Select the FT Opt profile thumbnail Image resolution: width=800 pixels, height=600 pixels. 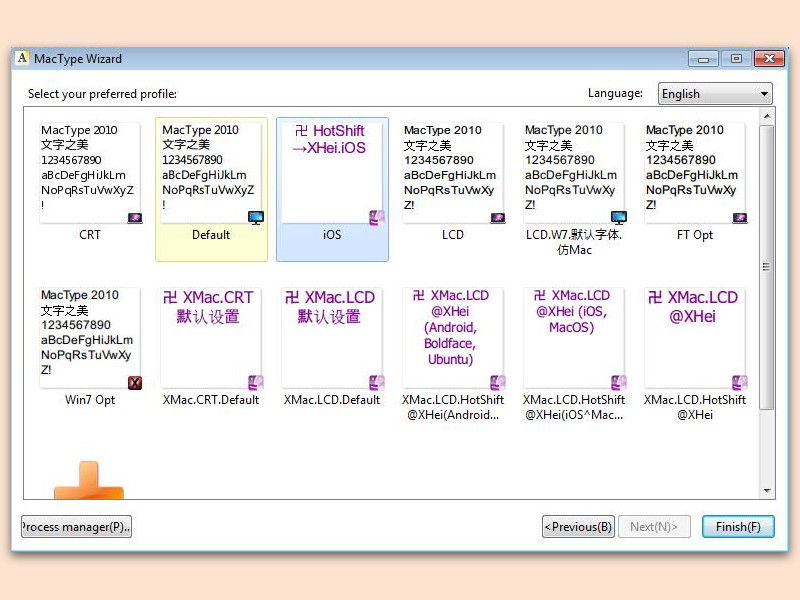pyautogui.click(x=694, y=172)
